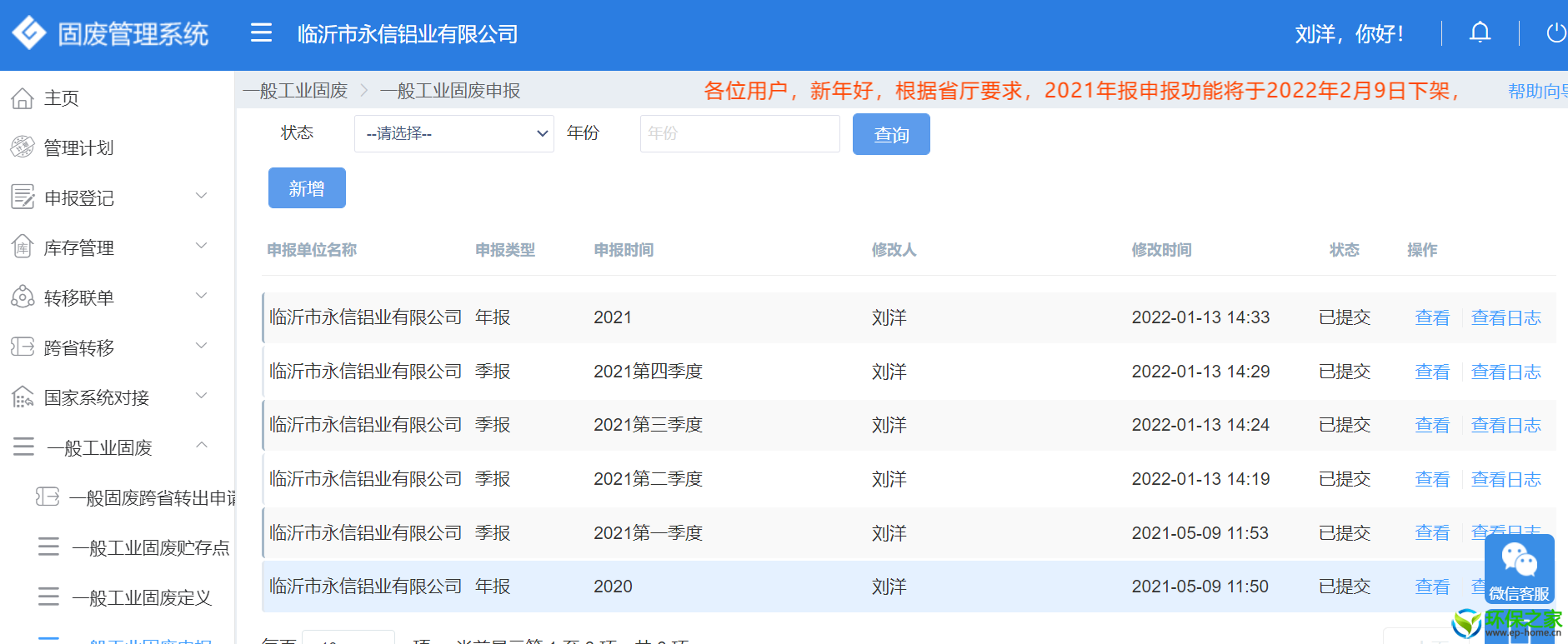Toggle the hamburger sidebar menu icon
The image size is (1568, 644).
(x=262, y=32)
